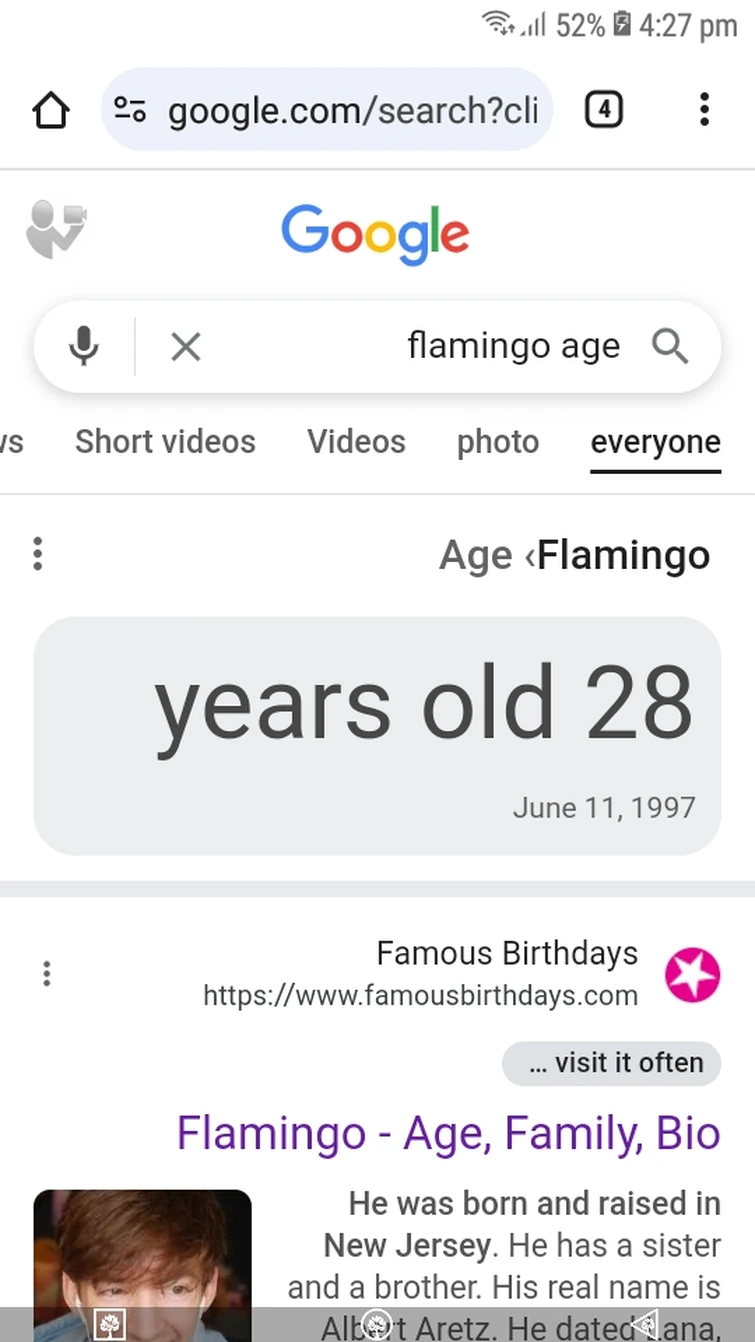Open the Famous Birthdays star favicon
The image size is (755, 1342).
pos(693,974)
